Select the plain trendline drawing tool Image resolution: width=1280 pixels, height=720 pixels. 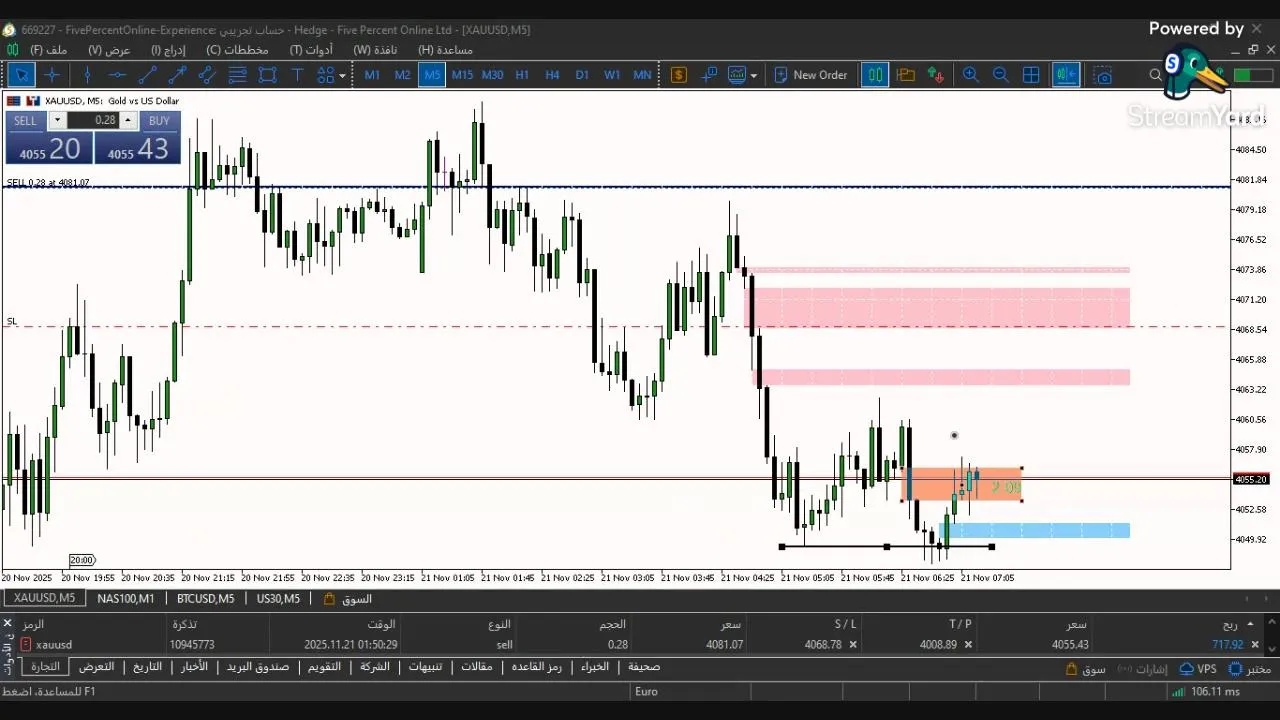point(147,75)
